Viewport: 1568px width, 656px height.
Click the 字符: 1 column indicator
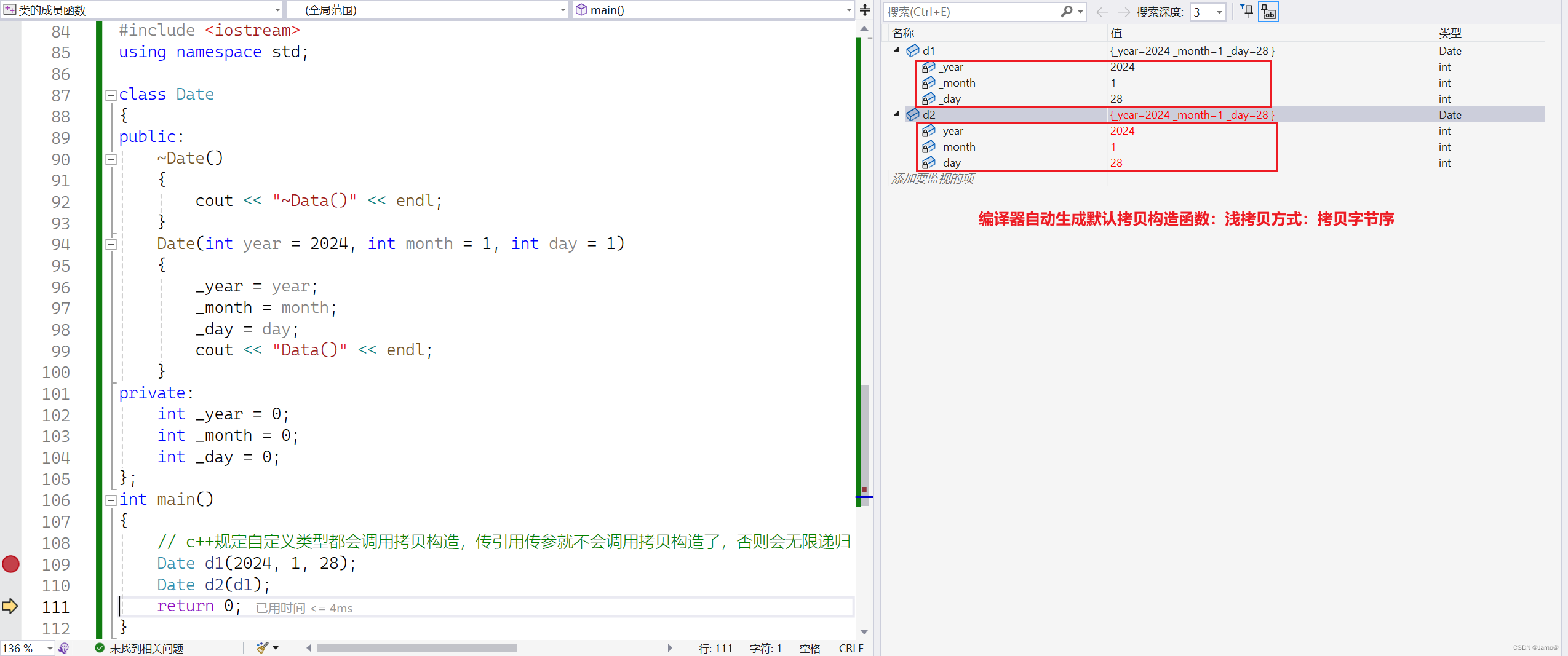click(765, 648)
